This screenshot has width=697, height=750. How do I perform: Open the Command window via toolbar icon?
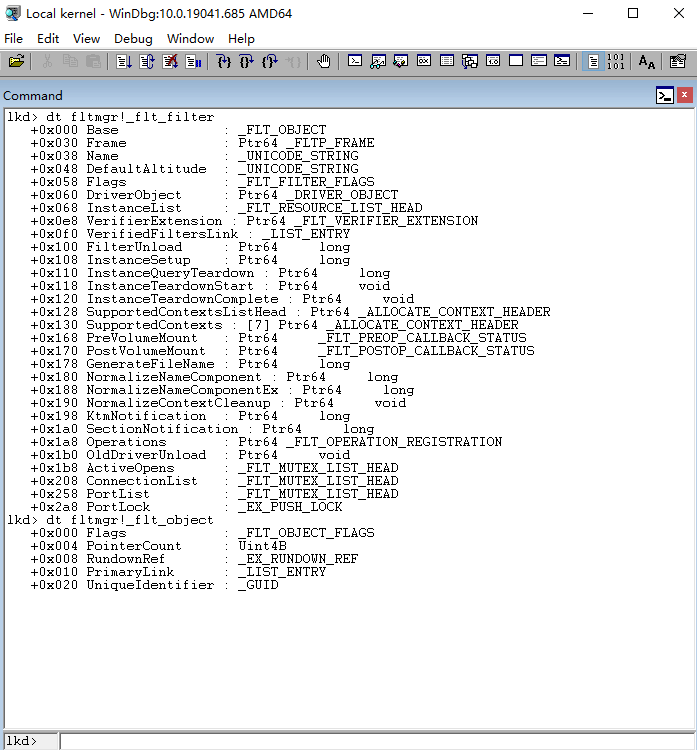pyautogui.click(x=354, y=61)
